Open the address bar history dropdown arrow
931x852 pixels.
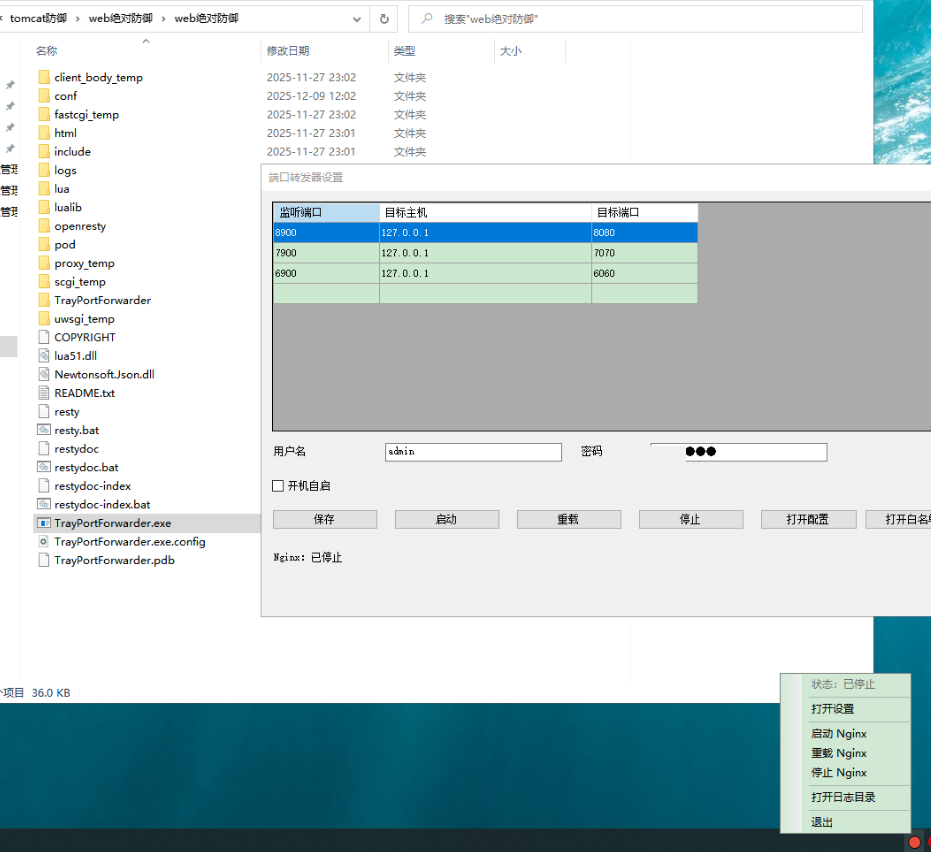click(357, 18)
